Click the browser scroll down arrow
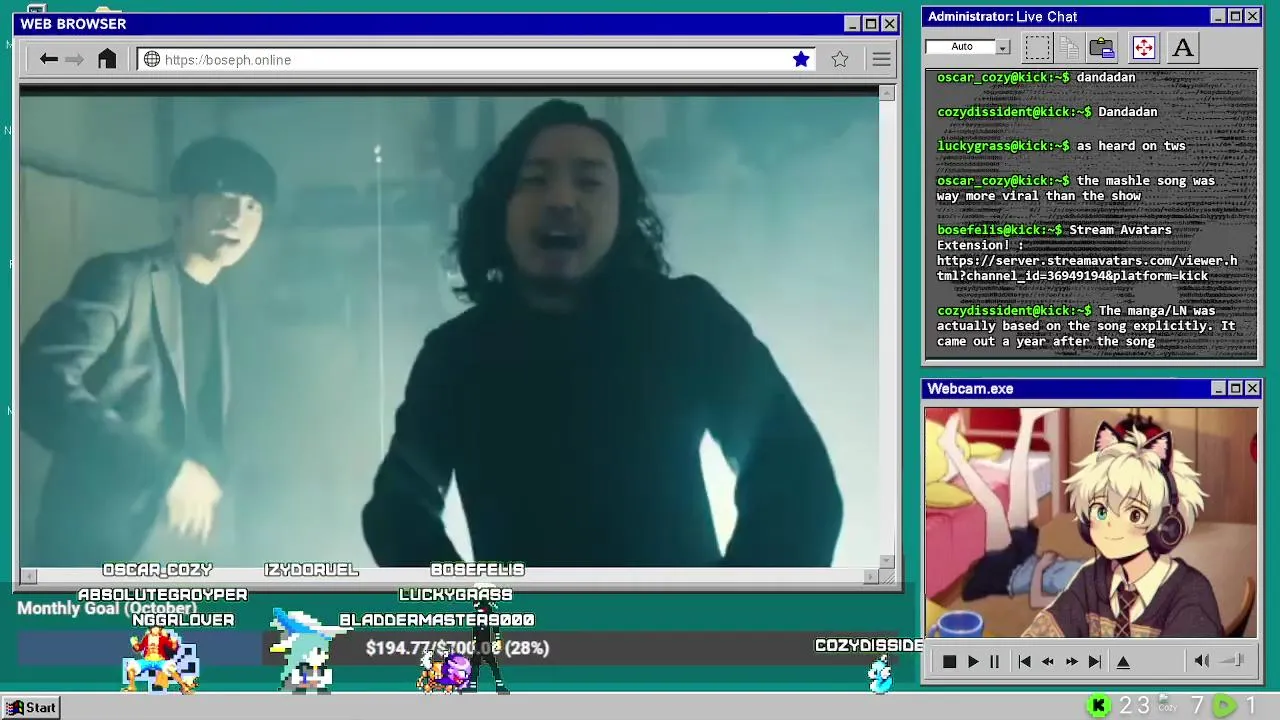This screenshot has height=720, width=1280. (887, 561)
